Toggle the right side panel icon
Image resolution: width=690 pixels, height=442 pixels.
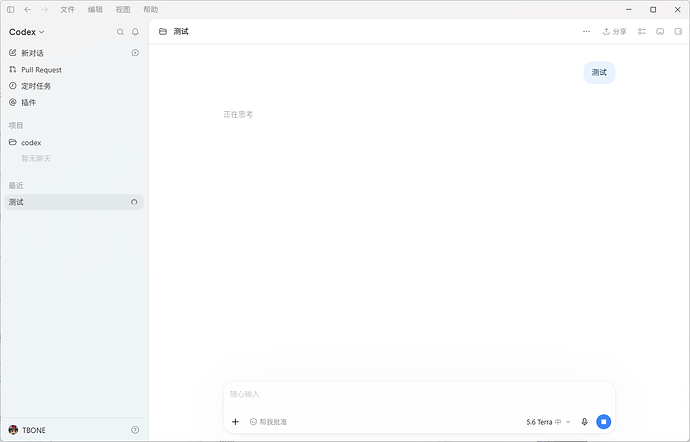click(678, 31)
